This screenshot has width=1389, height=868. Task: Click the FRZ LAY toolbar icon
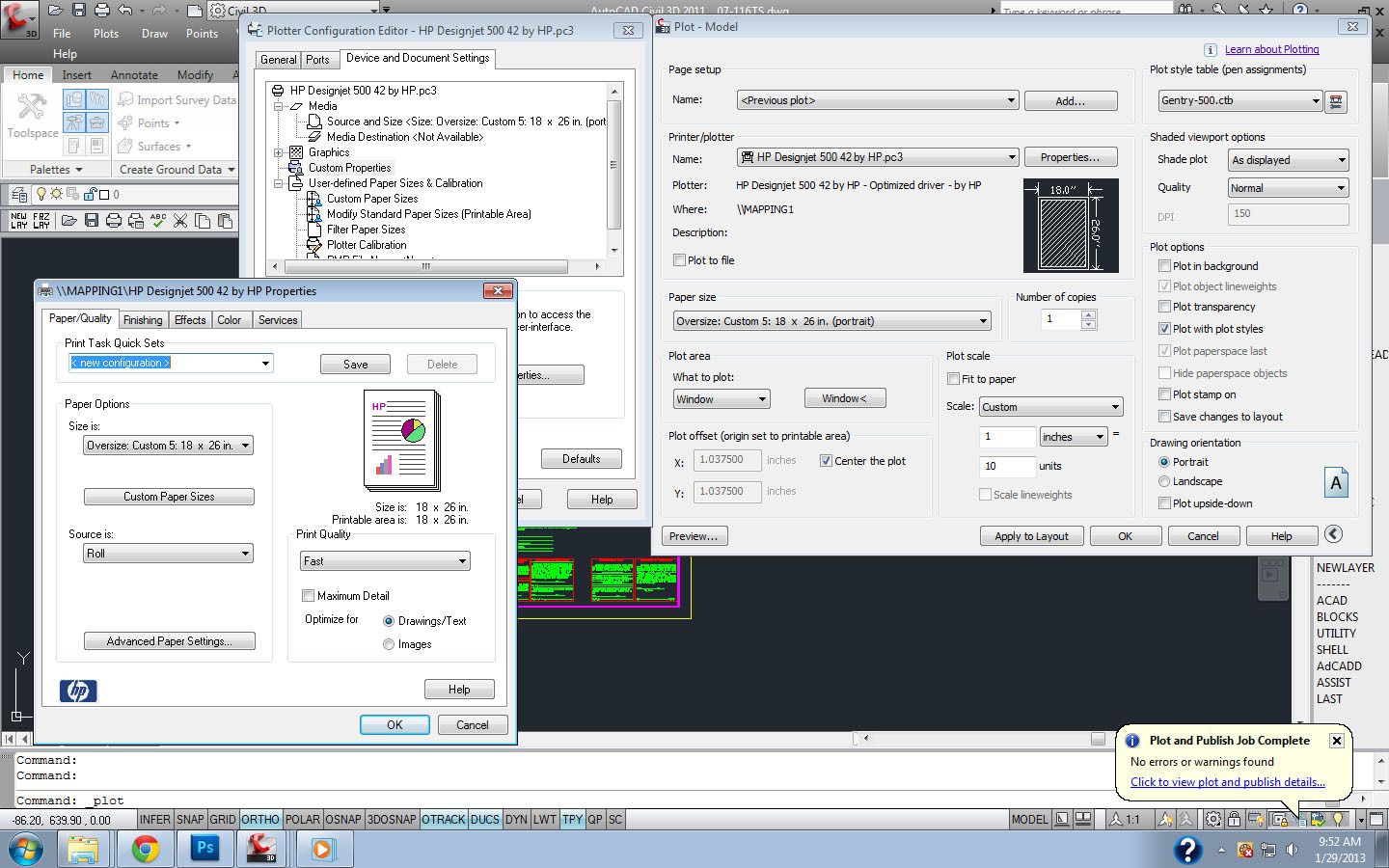(41, 221)
